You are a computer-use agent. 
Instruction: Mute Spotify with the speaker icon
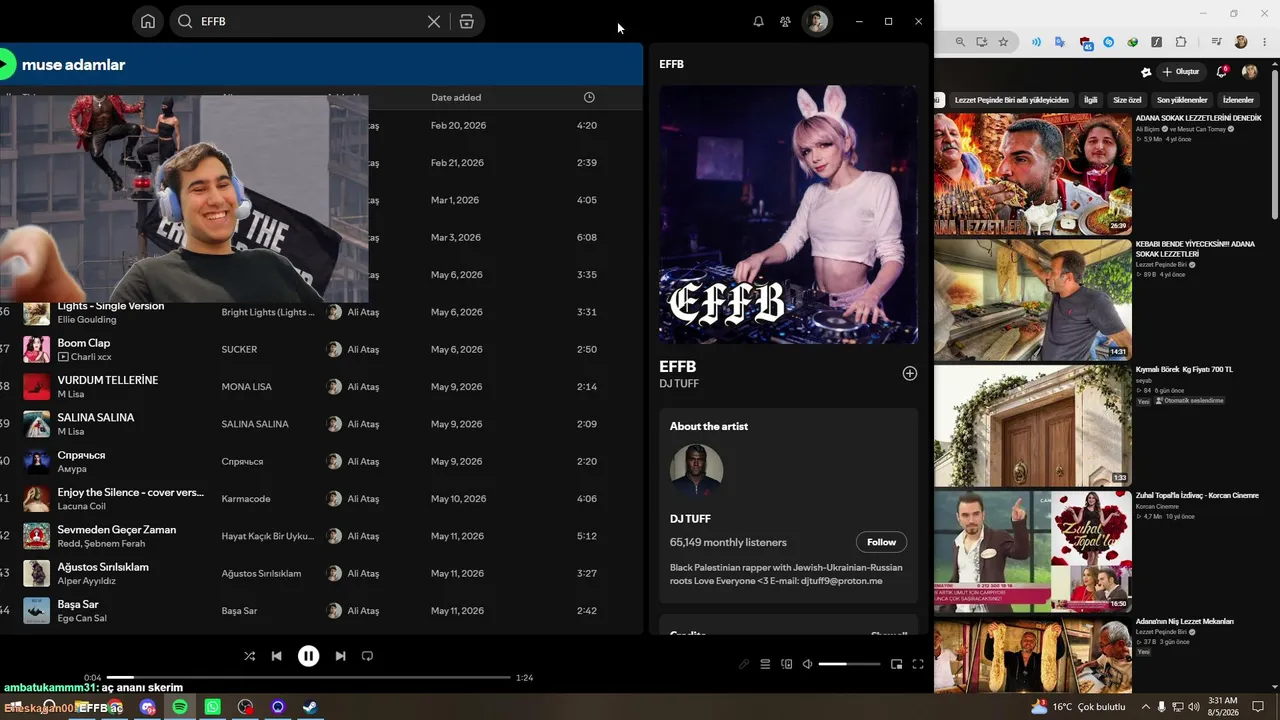807,664
